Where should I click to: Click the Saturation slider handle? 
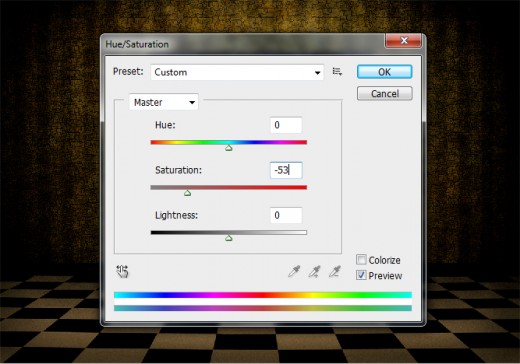(x=187, y=193)
